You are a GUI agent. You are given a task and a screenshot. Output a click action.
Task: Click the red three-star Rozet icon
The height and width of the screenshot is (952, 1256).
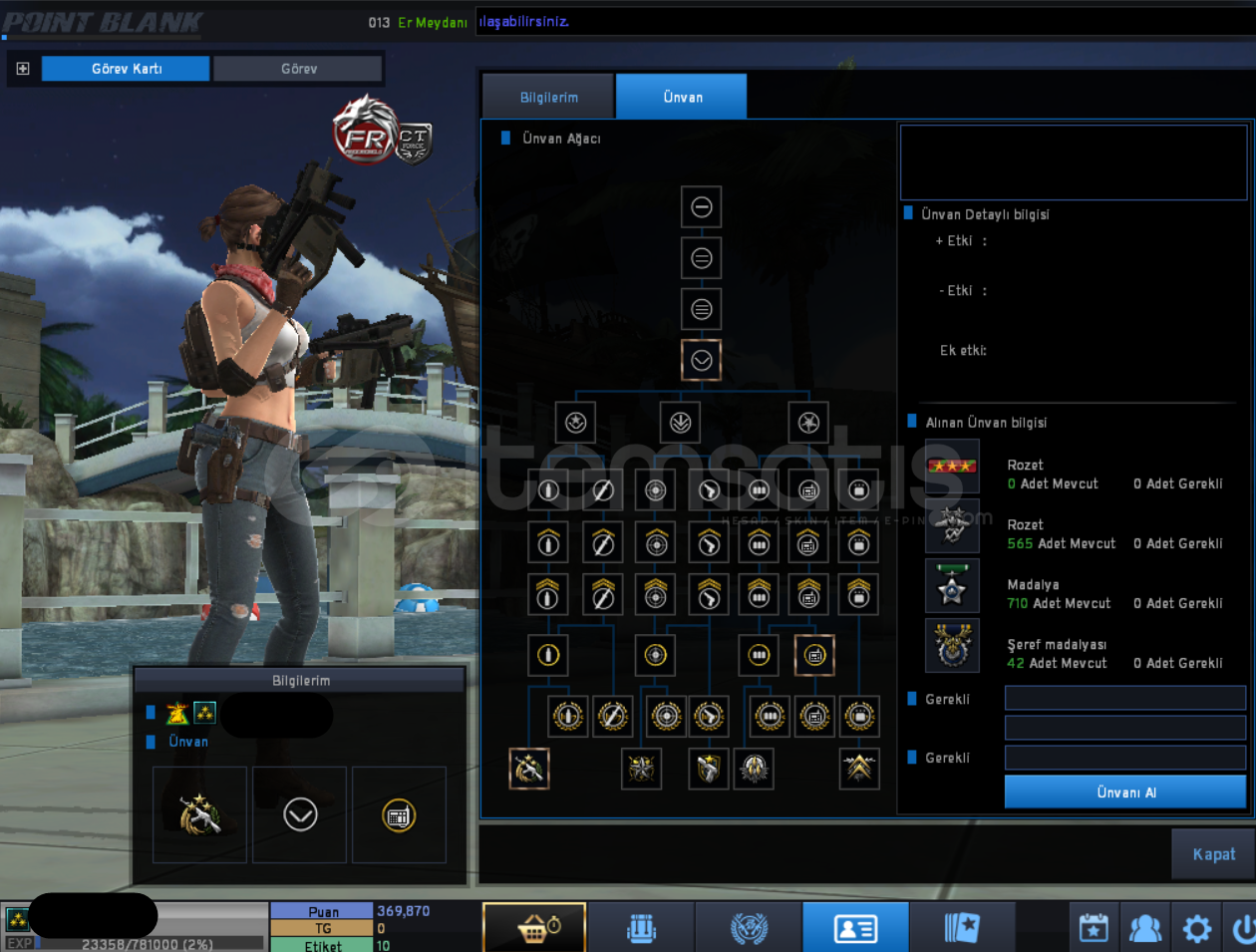point(952,467)
